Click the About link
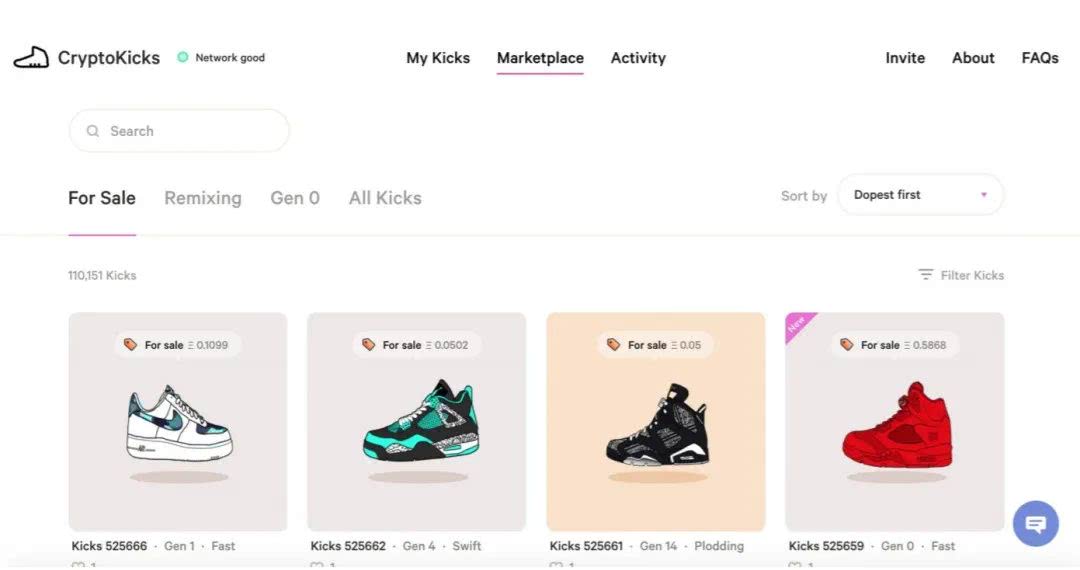1080x570 pixels. click(973, 58)
